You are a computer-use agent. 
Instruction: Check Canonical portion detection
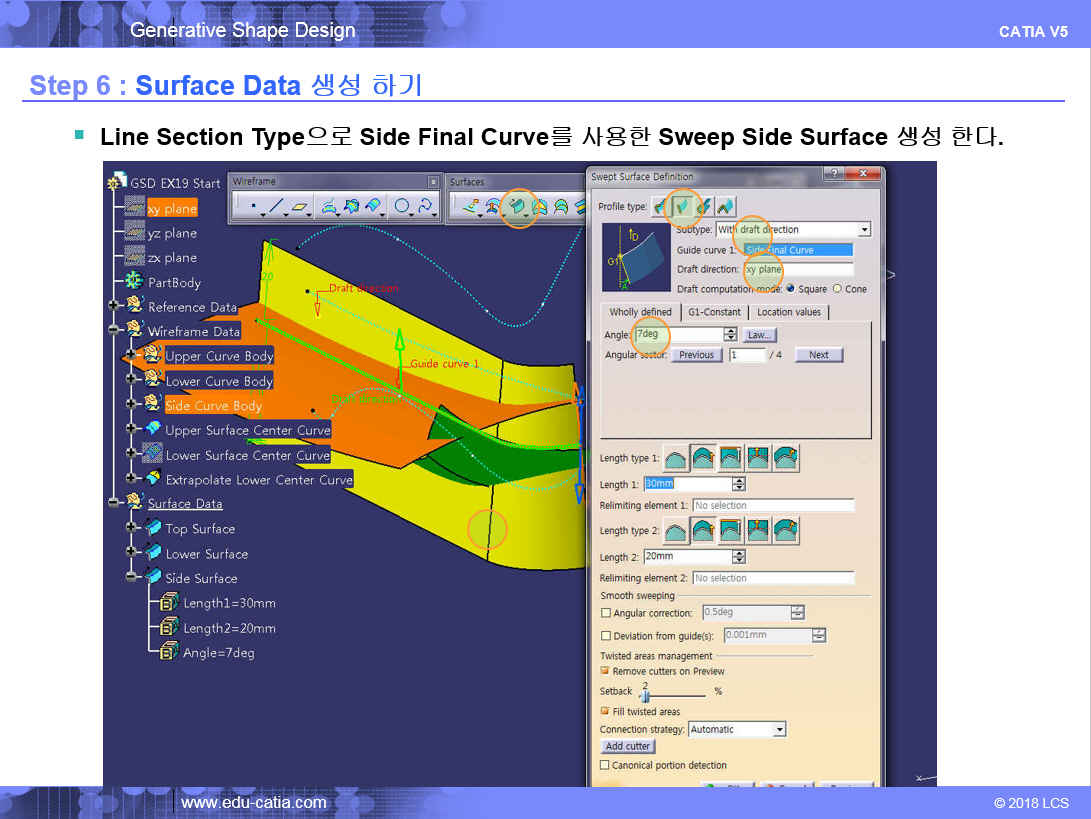pos(605,765)
